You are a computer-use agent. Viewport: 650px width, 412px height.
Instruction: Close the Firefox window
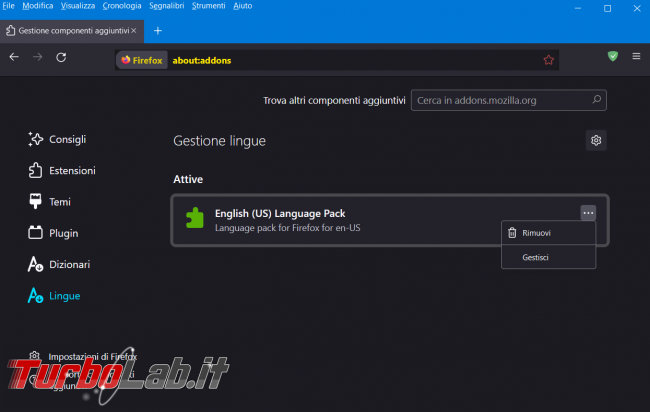click(x=637, y=8)
